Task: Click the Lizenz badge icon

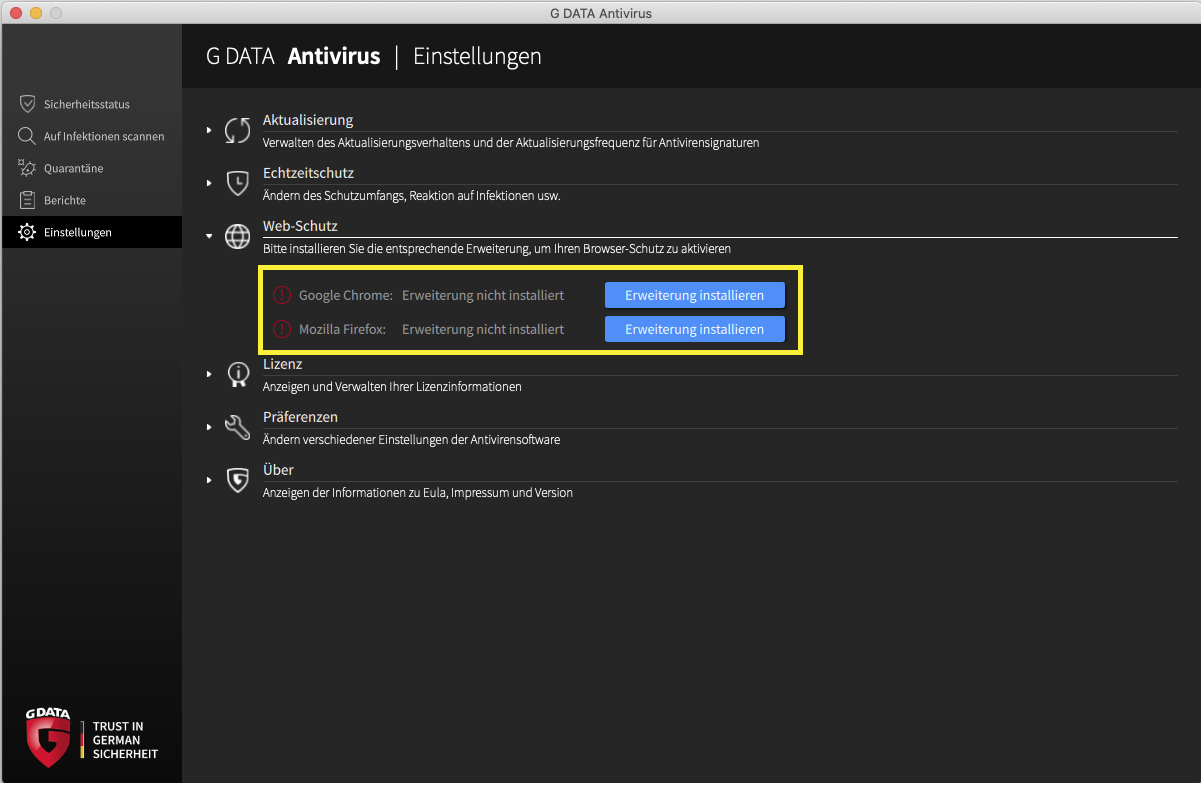Action: pyautogui.click(x=237, y=374)
